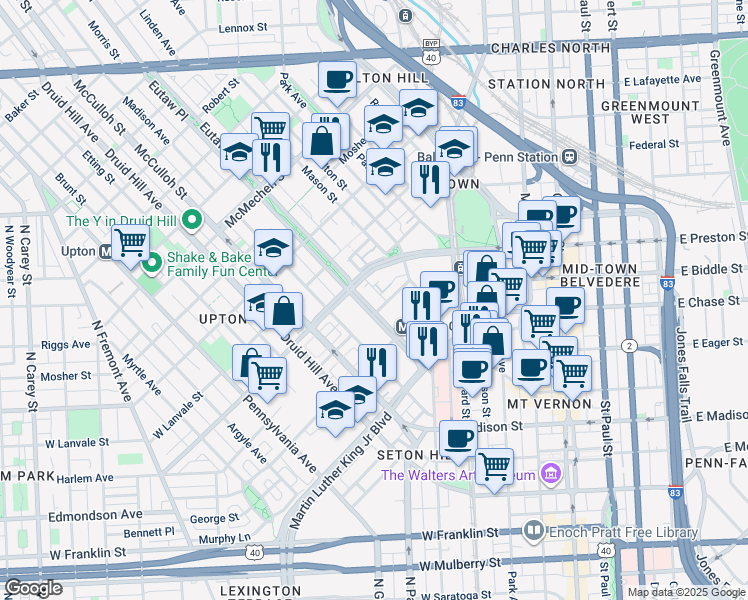The width and height of the screenshot is (748, 600).
Task: Click the restaurant marker near Druid Hill Ave south
Action: tap(377, 362)
